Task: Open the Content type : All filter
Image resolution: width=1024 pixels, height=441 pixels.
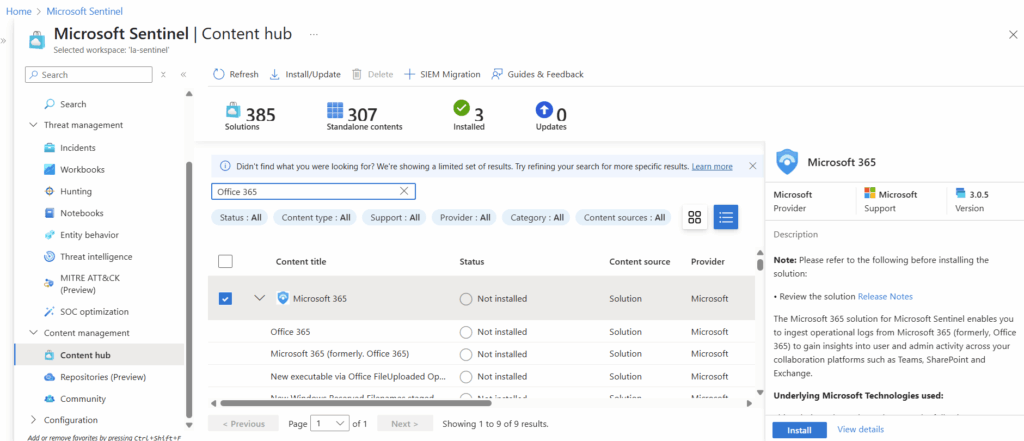Action: [315, 218]
